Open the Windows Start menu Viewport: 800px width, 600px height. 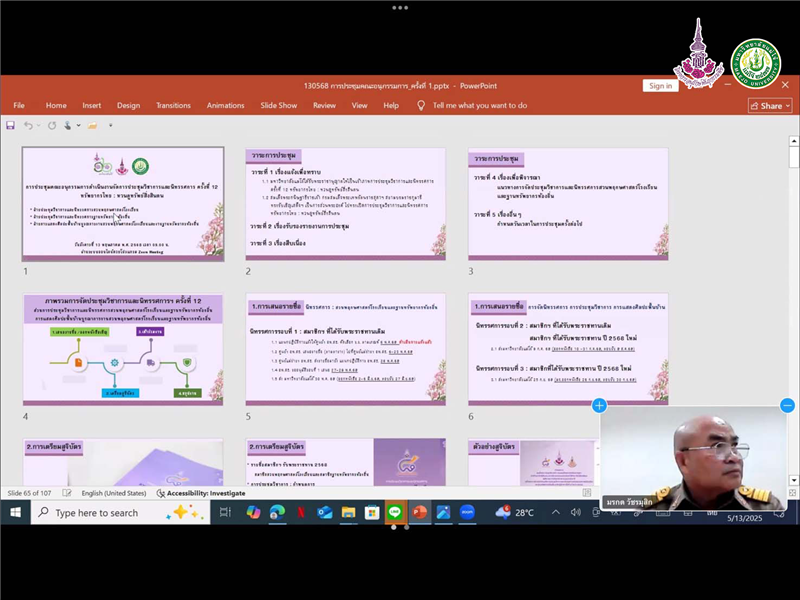15,512
